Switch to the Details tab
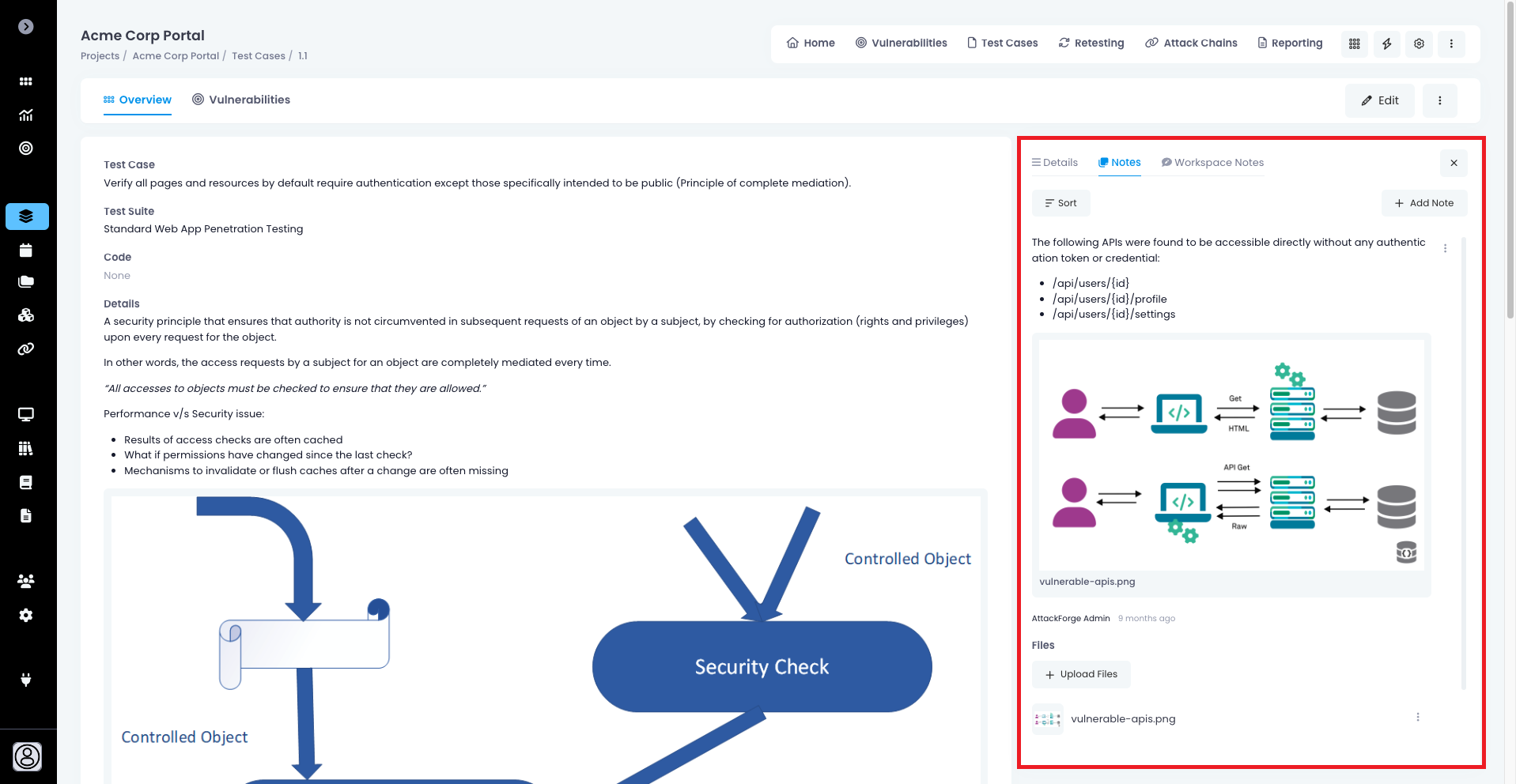The width and height of the screenshot is (1516, 784). click(1054, 163)
